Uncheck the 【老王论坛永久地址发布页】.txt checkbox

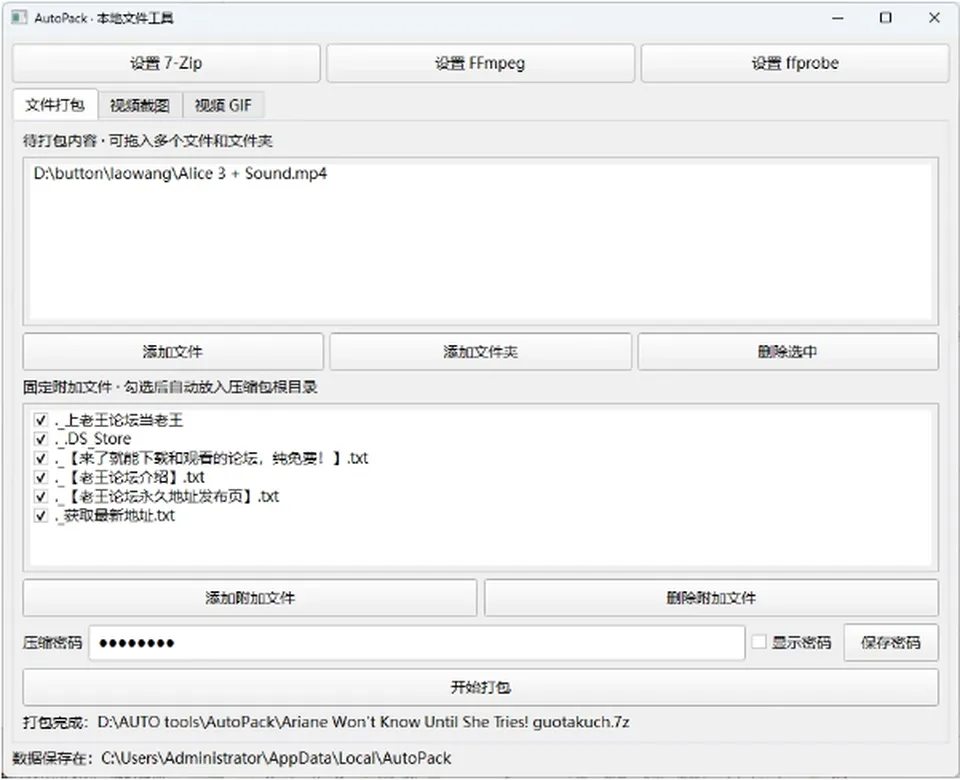click(x=40, y=496)
